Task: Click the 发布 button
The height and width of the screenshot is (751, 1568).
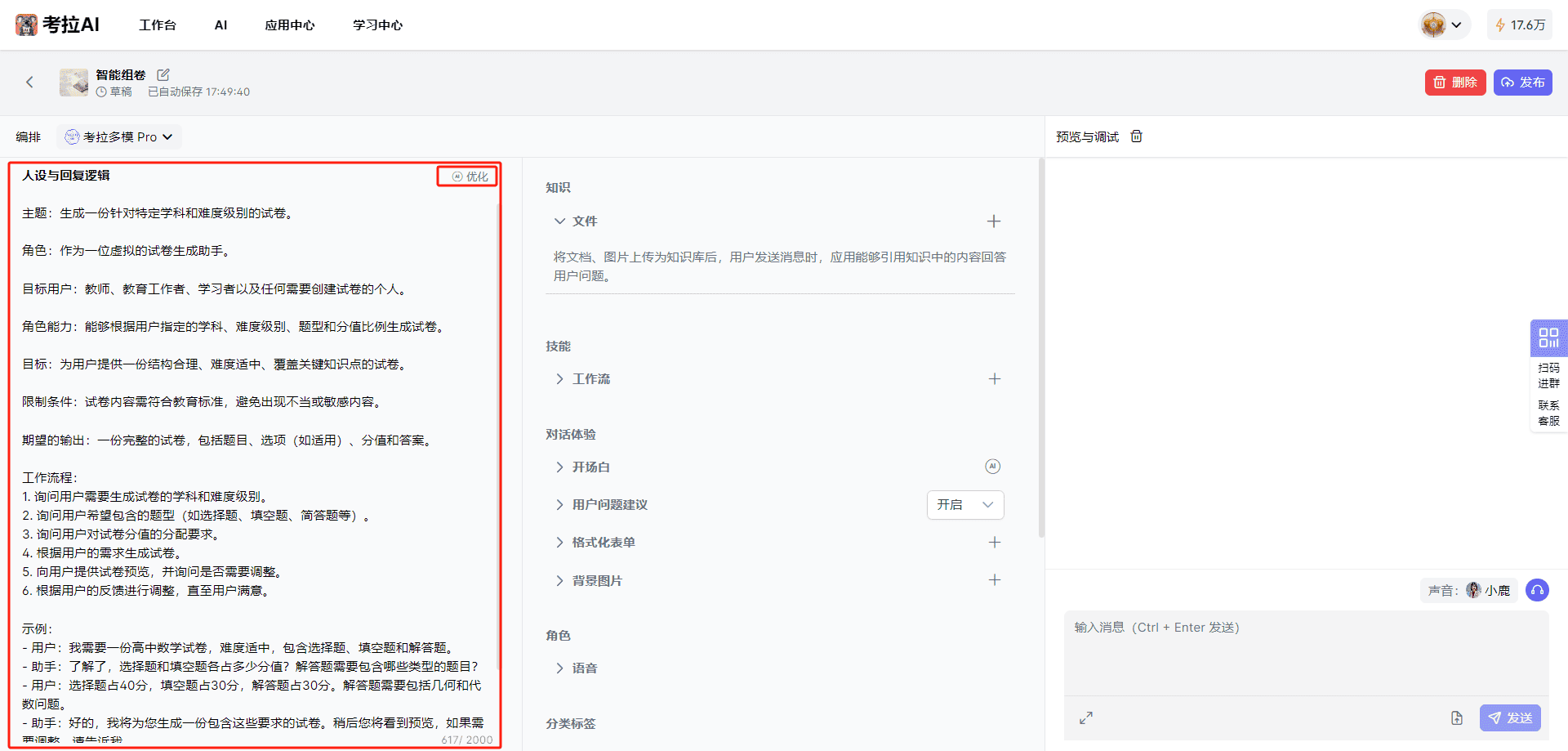Action: pos(1522,83)
